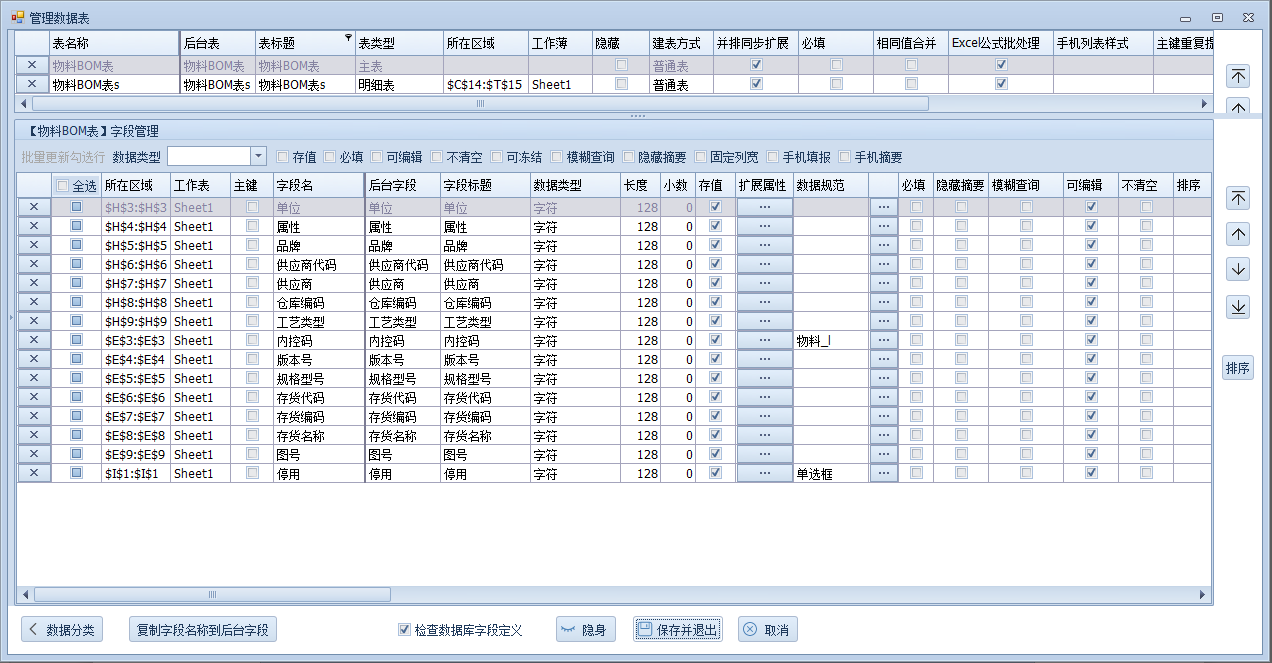This screenshot has height=663, width=1272.
Task: Check the 全选 select-all checkbox
Action: coord(64,186)
